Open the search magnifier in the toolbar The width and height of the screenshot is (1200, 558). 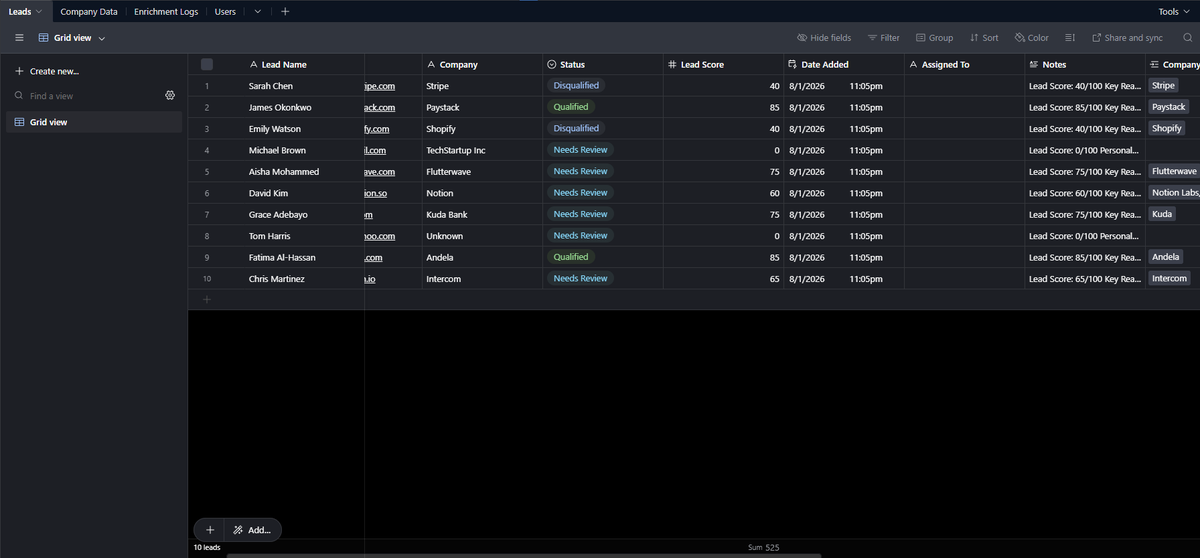[1187, 38]
